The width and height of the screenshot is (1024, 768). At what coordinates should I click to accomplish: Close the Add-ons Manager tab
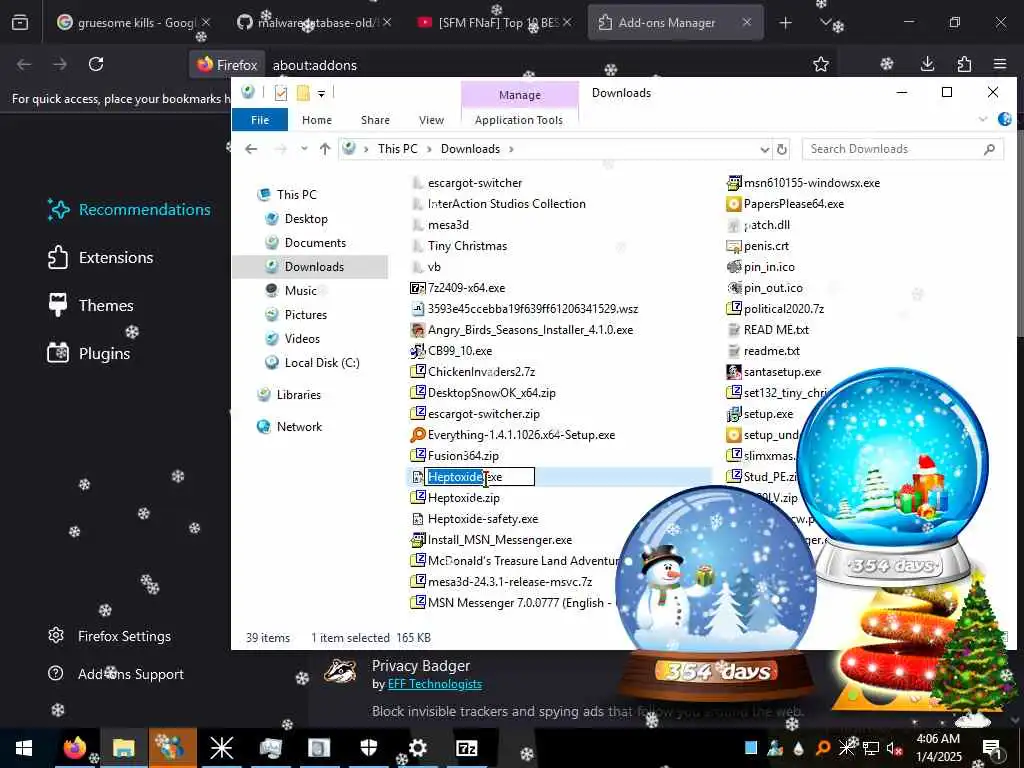point(746,22)
